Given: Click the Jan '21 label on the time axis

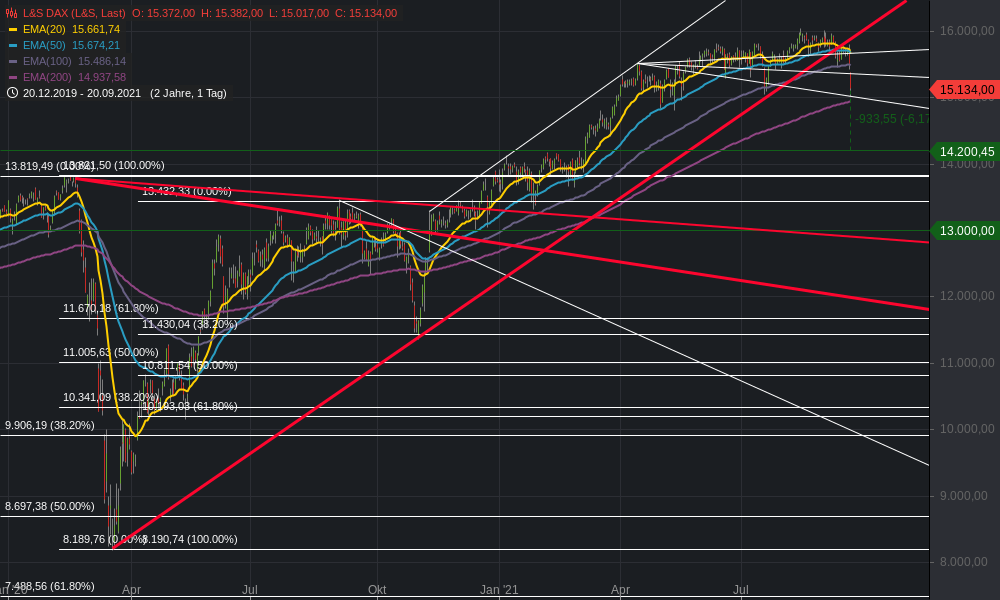Looking at the screenshot, I should pyautogui.click(x=499, y=590).
